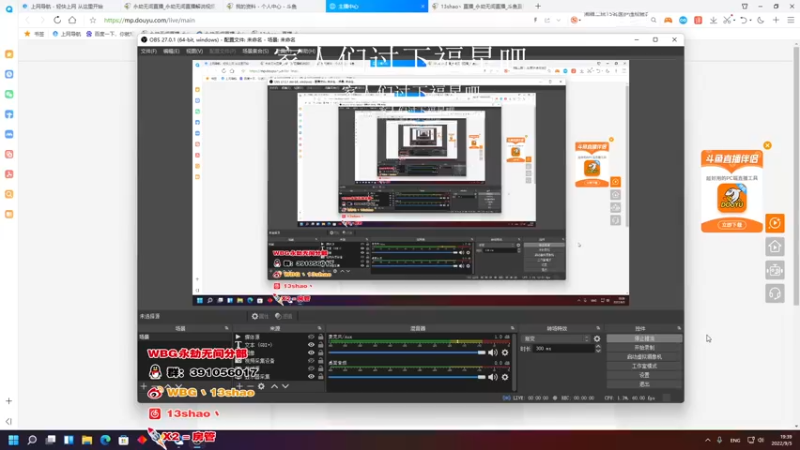Open source 属性 properties gear button

point(260,316)
